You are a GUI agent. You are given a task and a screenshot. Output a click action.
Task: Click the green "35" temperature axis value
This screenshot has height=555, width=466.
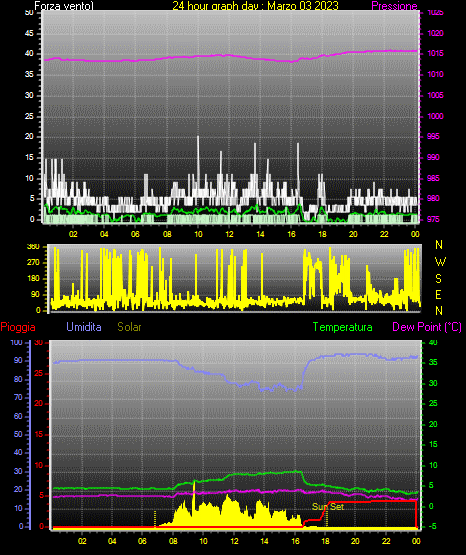click(x=433, y=362)
